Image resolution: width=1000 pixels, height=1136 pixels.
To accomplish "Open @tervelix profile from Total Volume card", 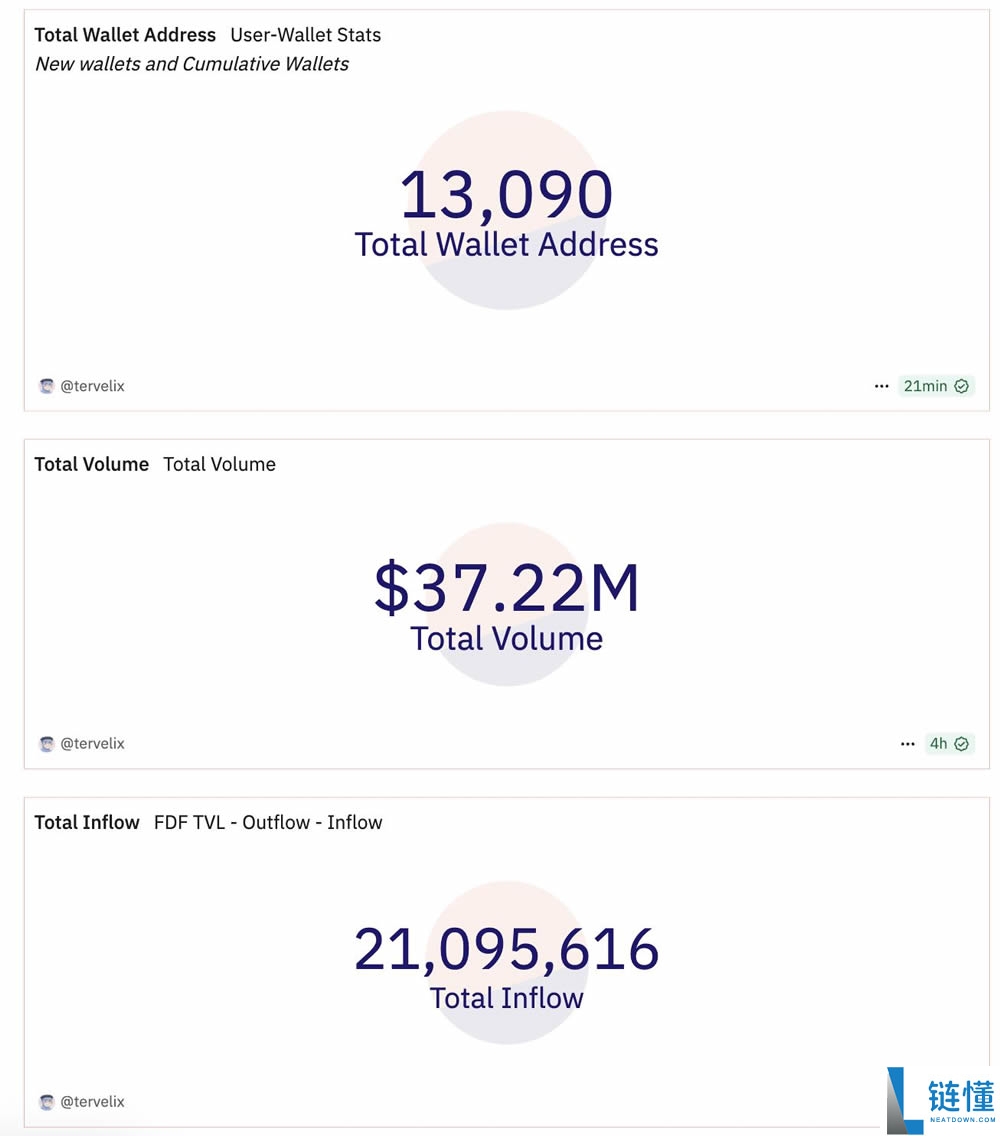I will tap(93, 744).
